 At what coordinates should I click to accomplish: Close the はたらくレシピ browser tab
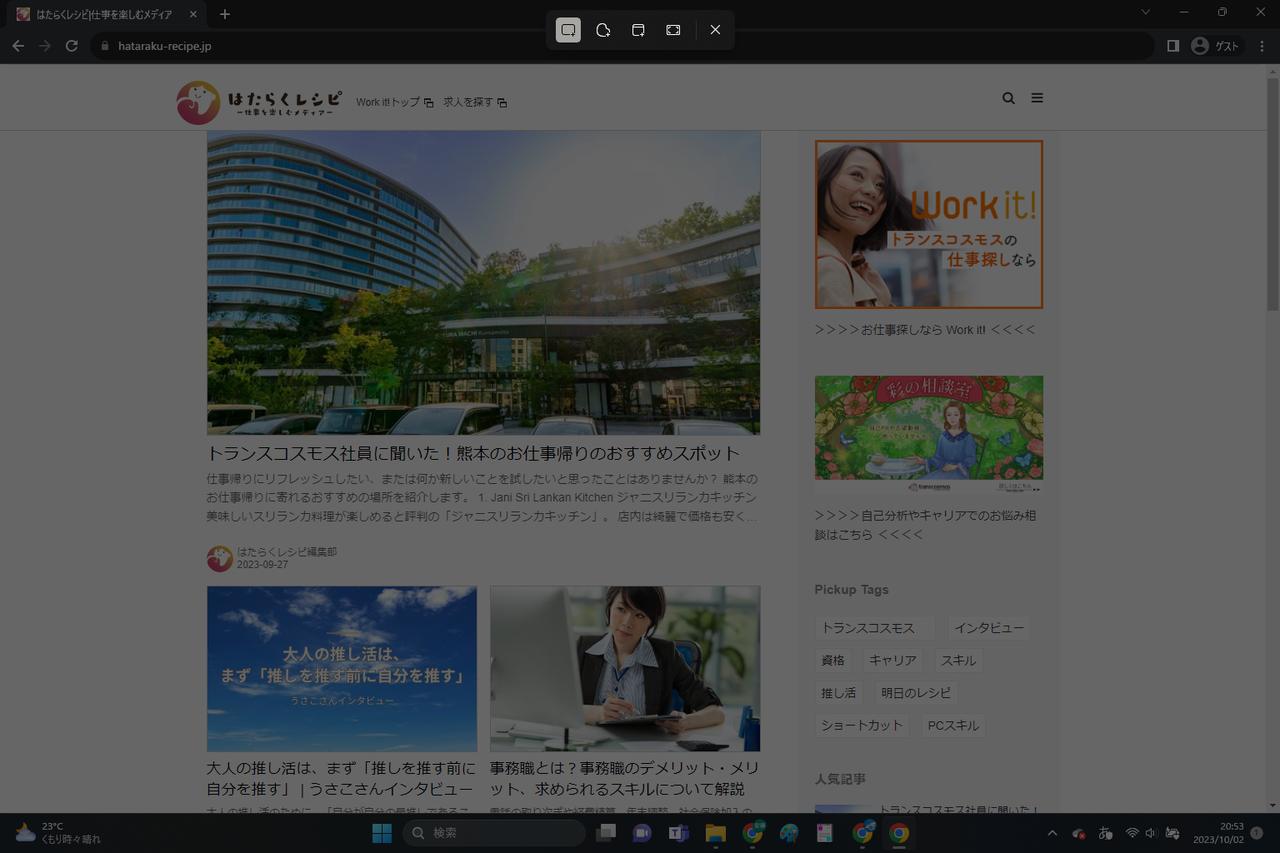point(193,14)
